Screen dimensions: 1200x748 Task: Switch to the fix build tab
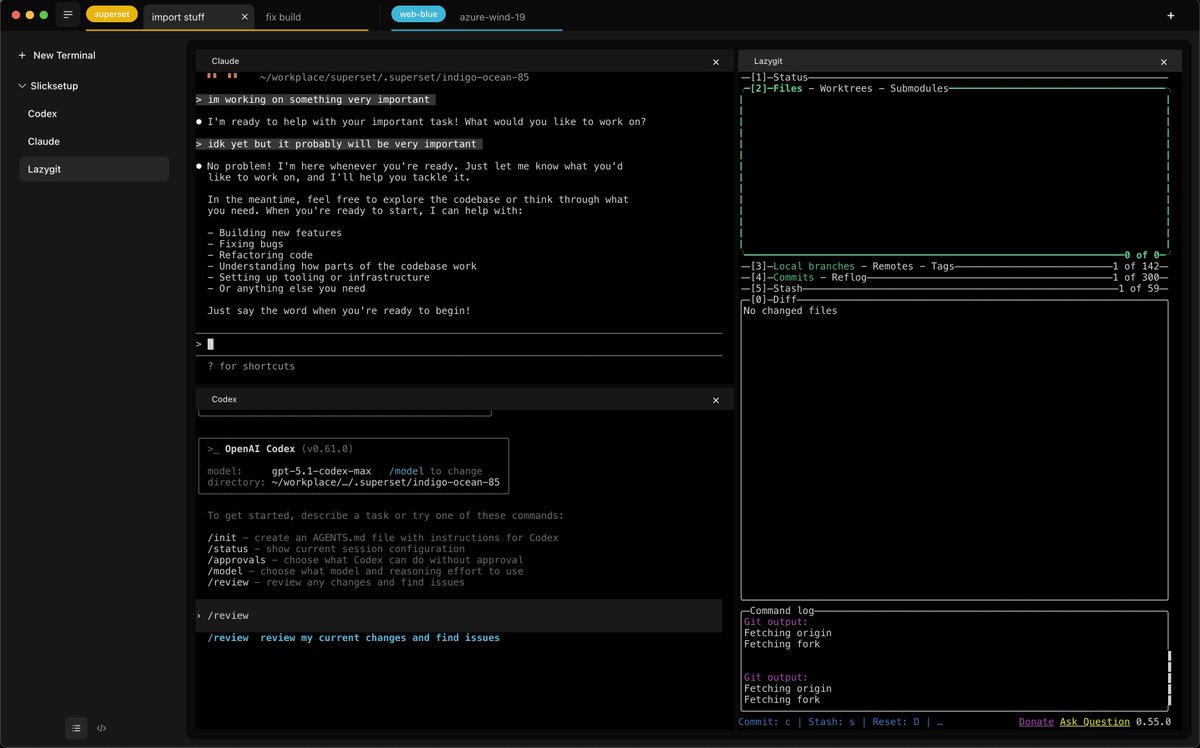[x=284, y=17]
